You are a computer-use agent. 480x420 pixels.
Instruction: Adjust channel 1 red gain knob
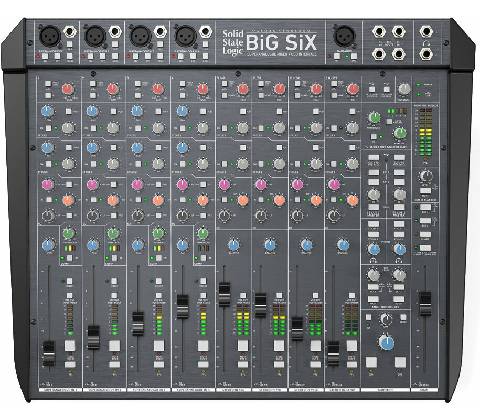coord(67,89)
